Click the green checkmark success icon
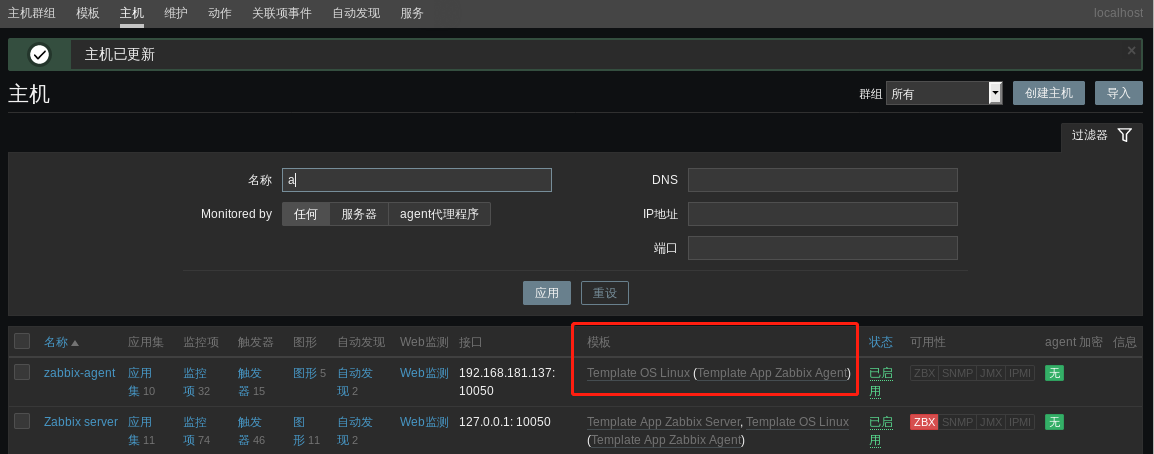1154x454 pixels. coord(40,54)
